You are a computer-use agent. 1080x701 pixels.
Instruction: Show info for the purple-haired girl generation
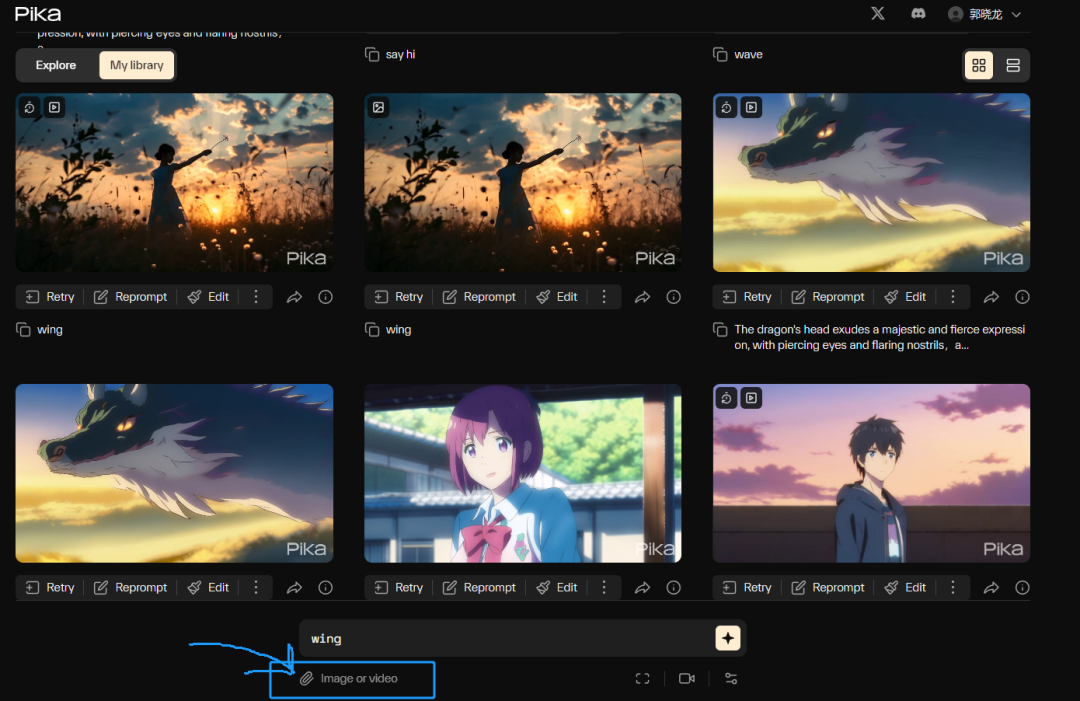674,587
